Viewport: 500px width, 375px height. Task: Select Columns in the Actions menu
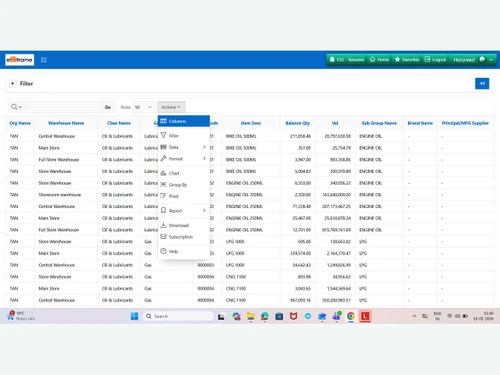click(184, 121)
